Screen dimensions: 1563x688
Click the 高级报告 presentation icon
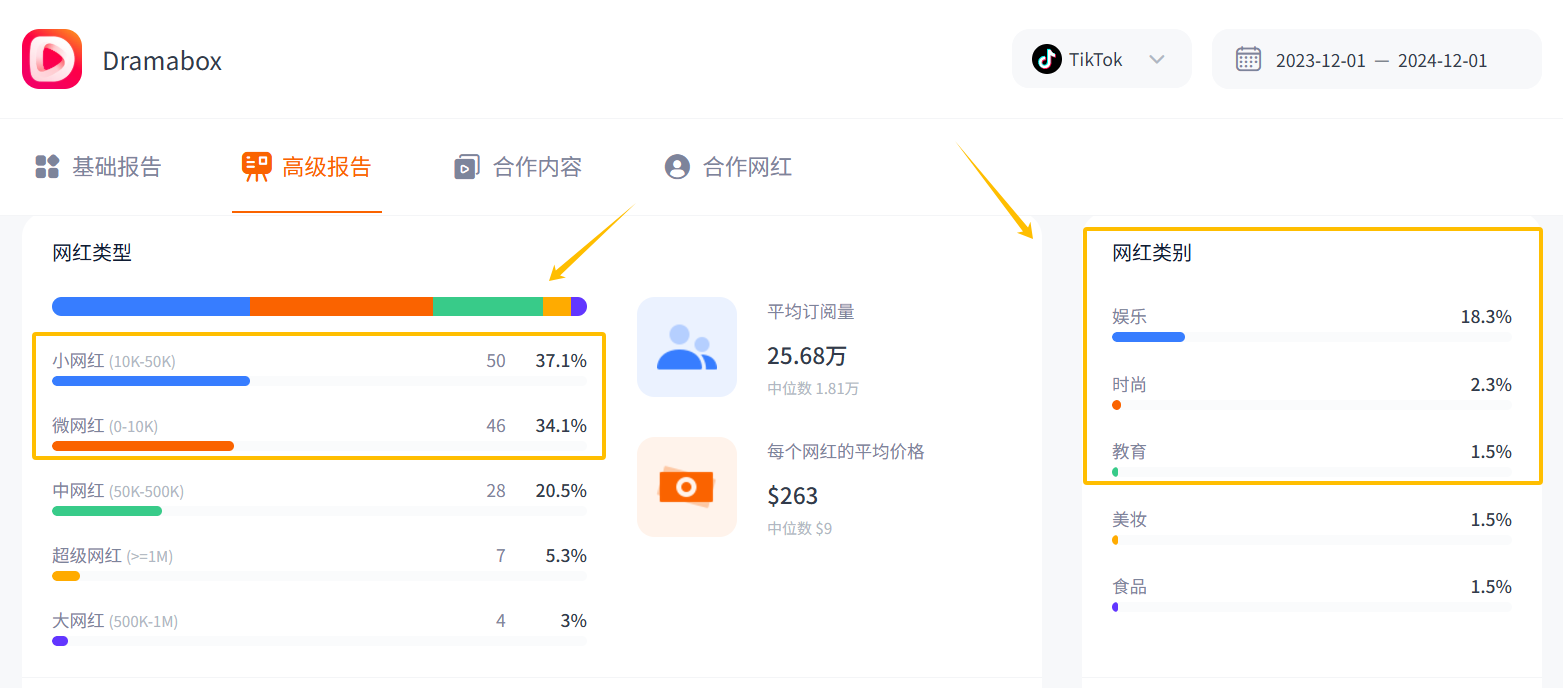pyautogui.click(x=257, y=166)
